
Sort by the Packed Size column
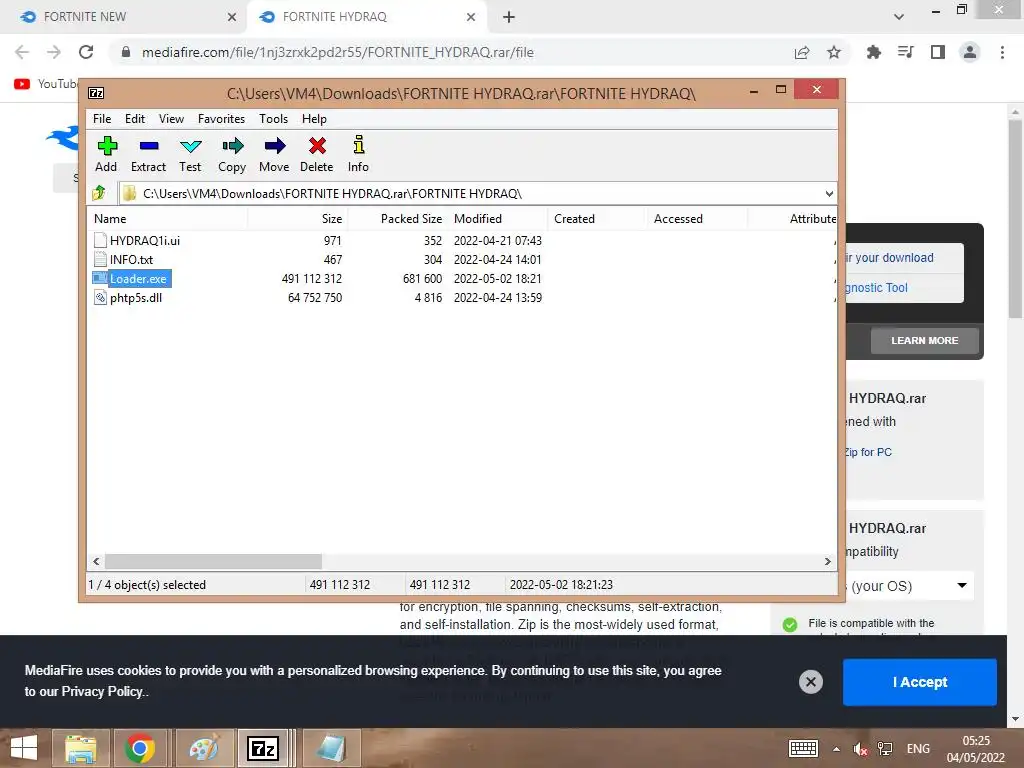point(396,219)
